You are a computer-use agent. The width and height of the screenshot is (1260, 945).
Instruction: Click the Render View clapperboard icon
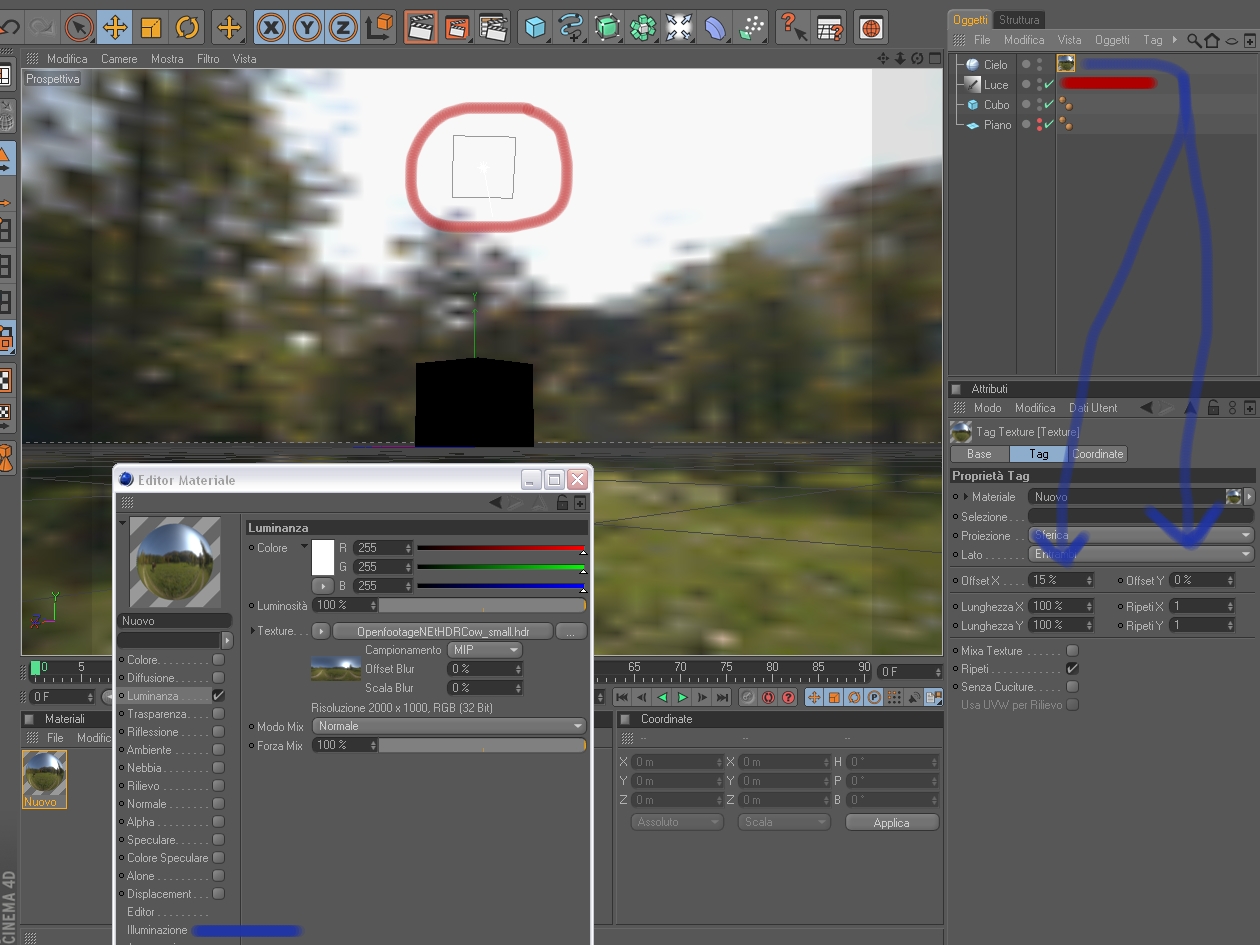coord(421,27)
